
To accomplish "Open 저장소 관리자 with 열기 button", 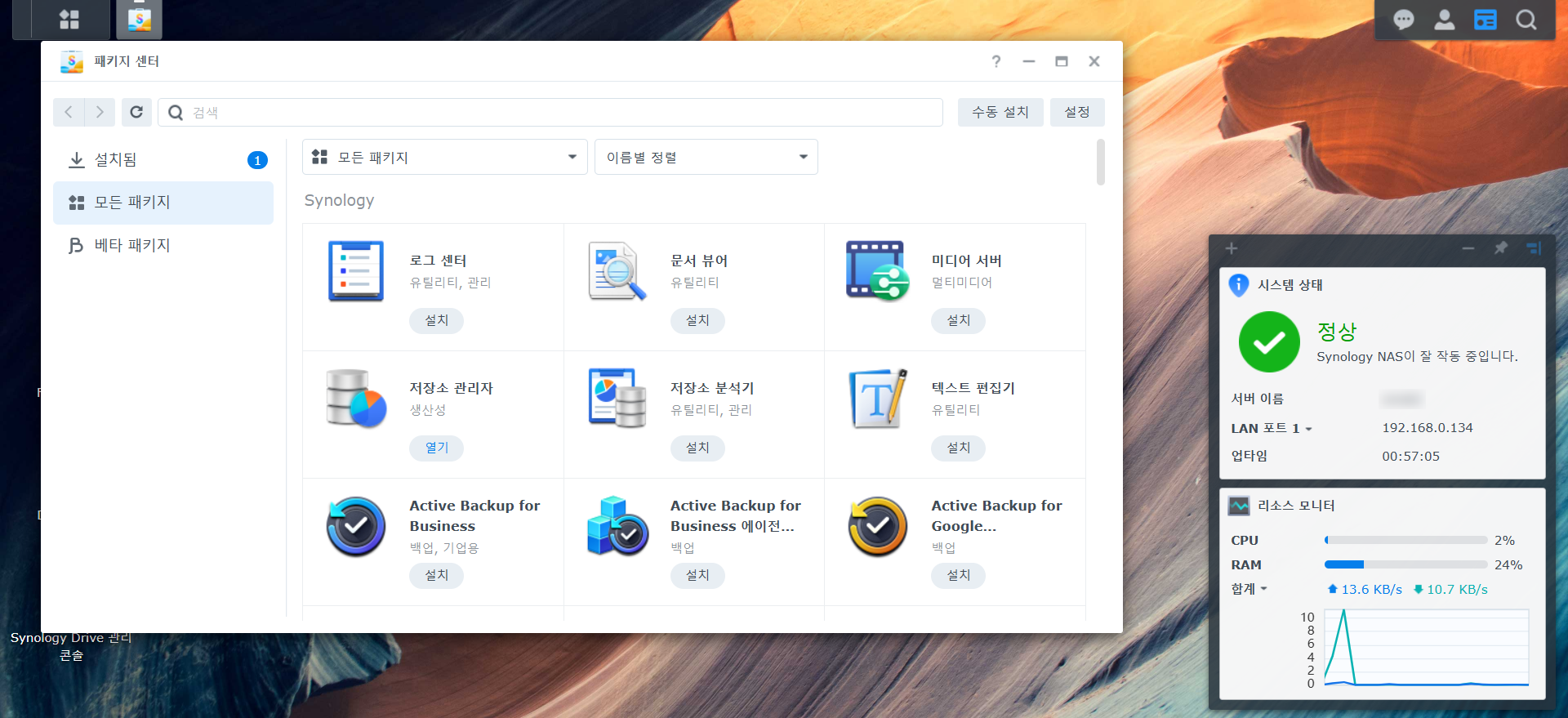I will click(436, 448).
